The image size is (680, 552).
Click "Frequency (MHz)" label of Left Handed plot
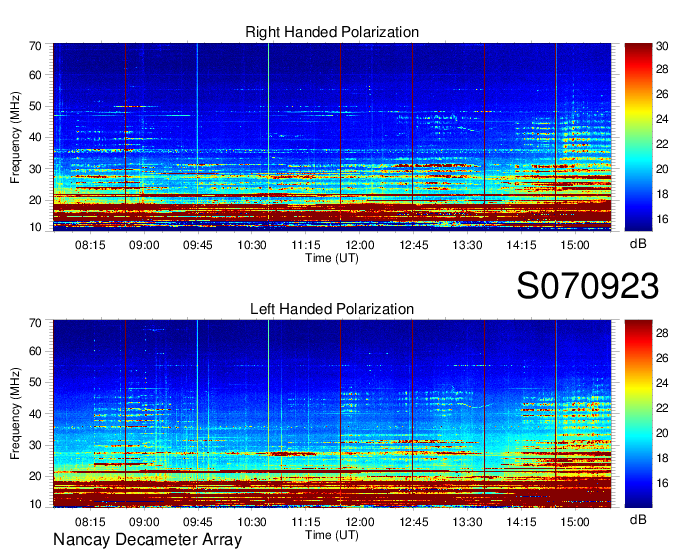point(15,414)
